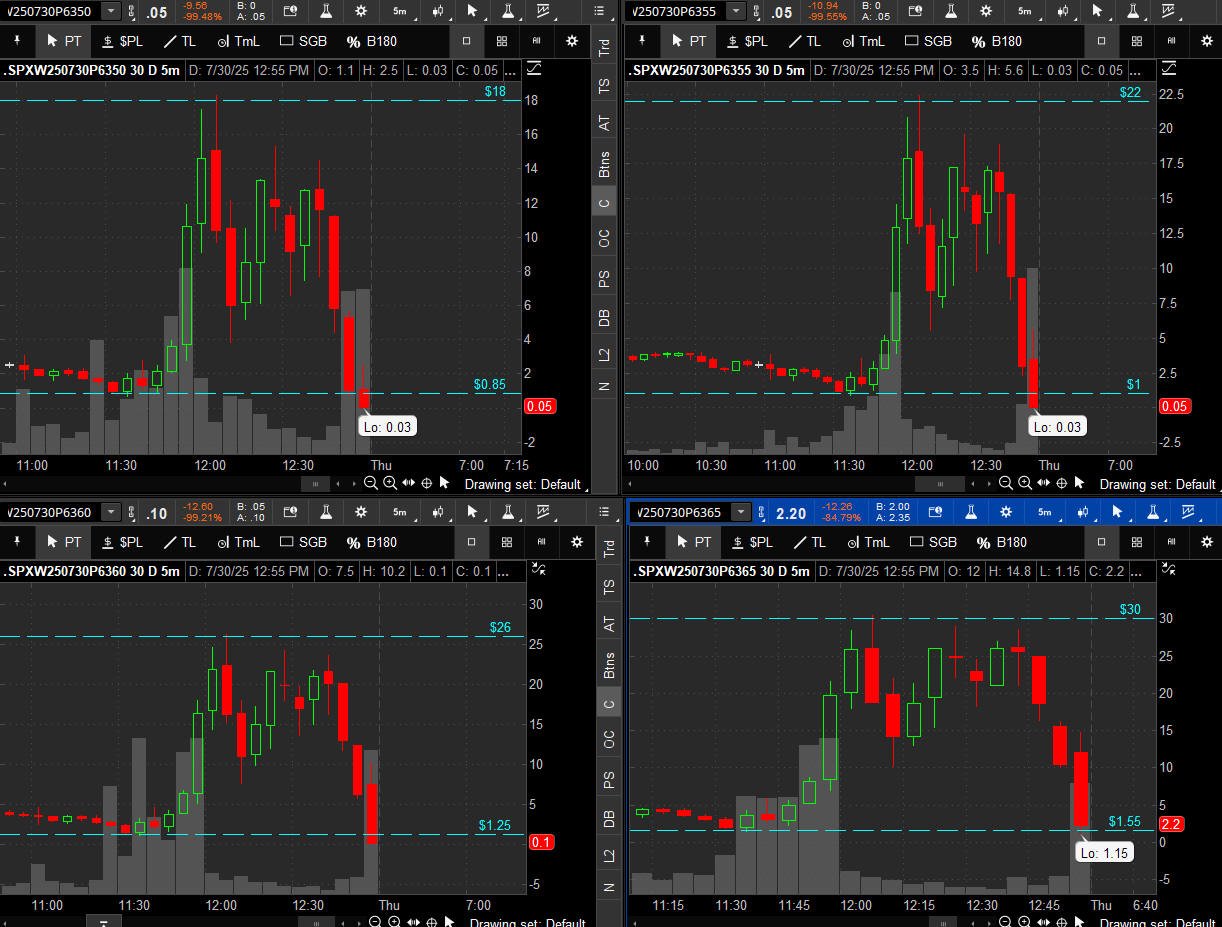
Task: Open Drawing set: Default dropdown in P6355 chart
Action: pos(1157,484)
